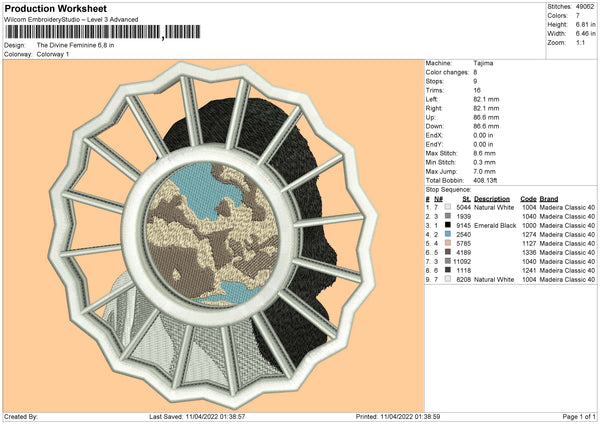The image size is (600, 424).
Task: Click the Down extent value 86.6 mm
Action: (x=486, y=126)
